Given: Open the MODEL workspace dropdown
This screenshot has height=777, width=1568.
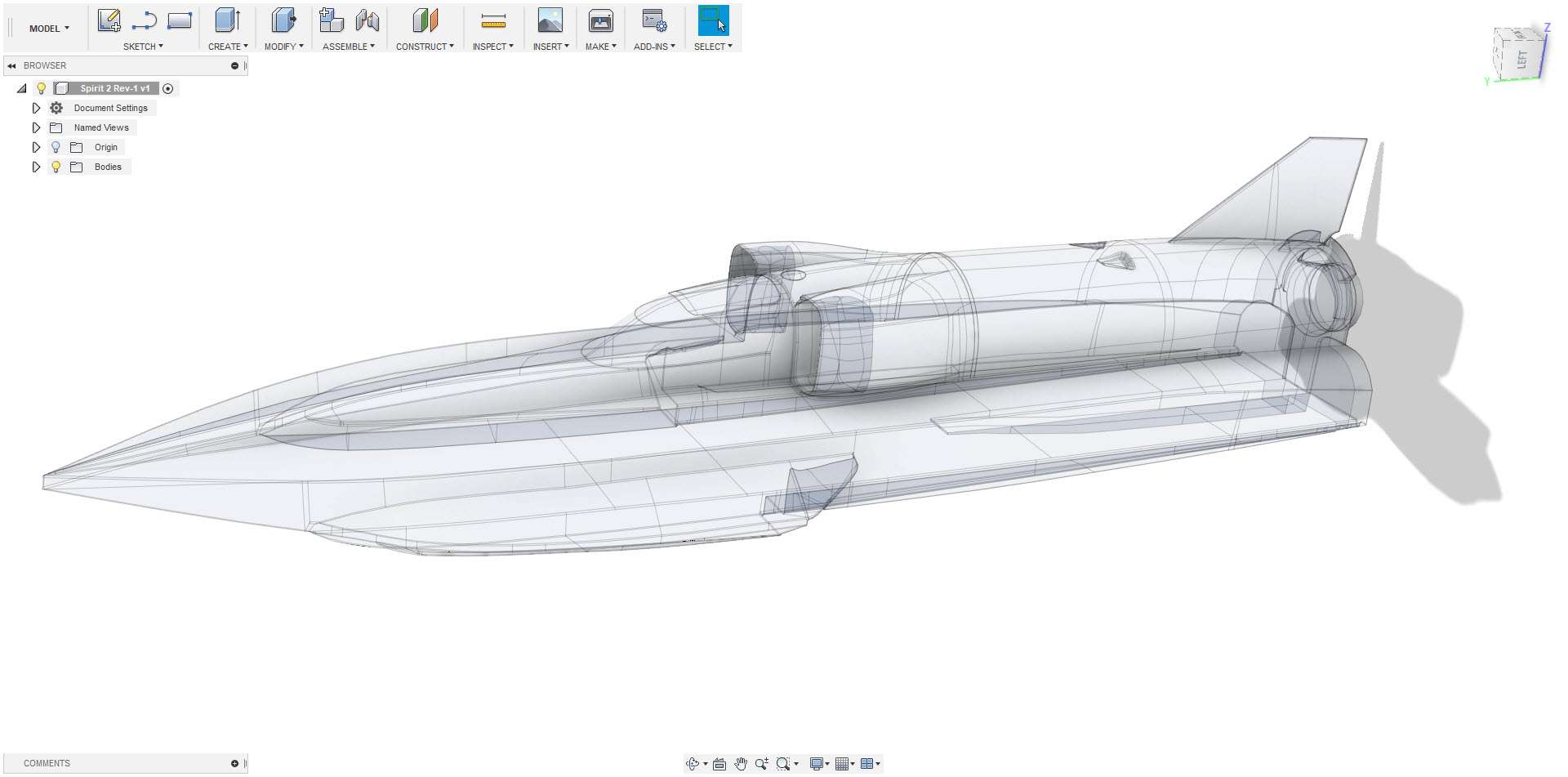Looking at the screenshot, I should (49, 29).
